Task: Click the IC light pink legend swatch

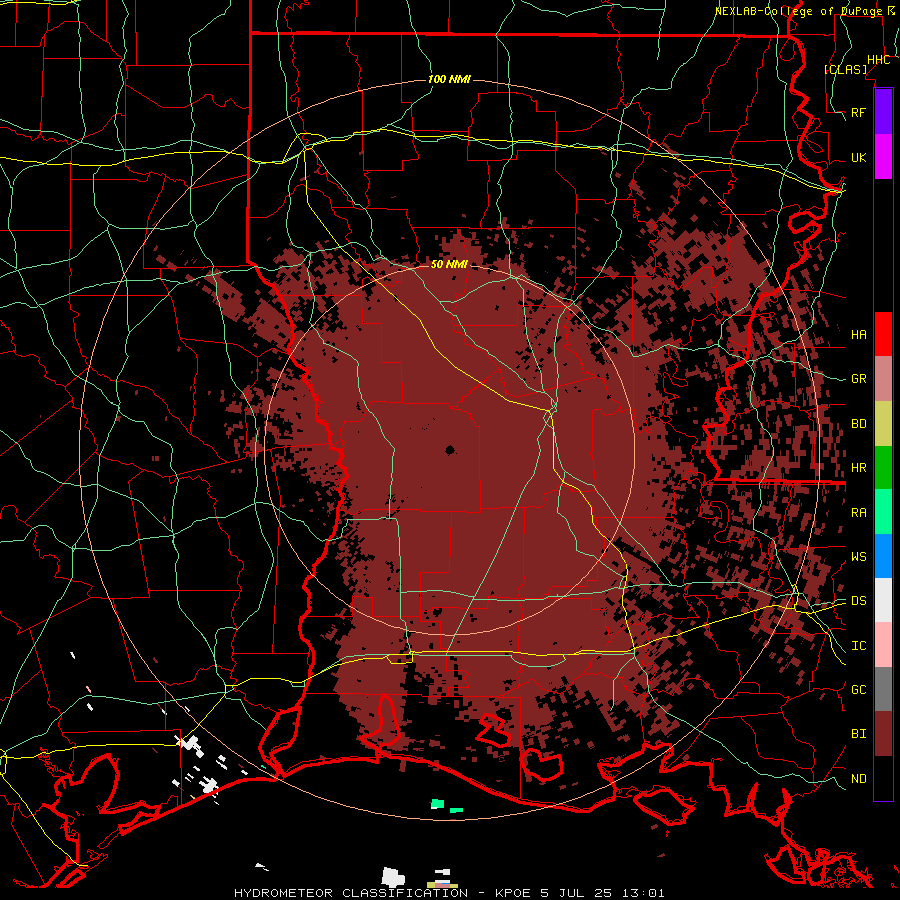Action: point(883,645)
